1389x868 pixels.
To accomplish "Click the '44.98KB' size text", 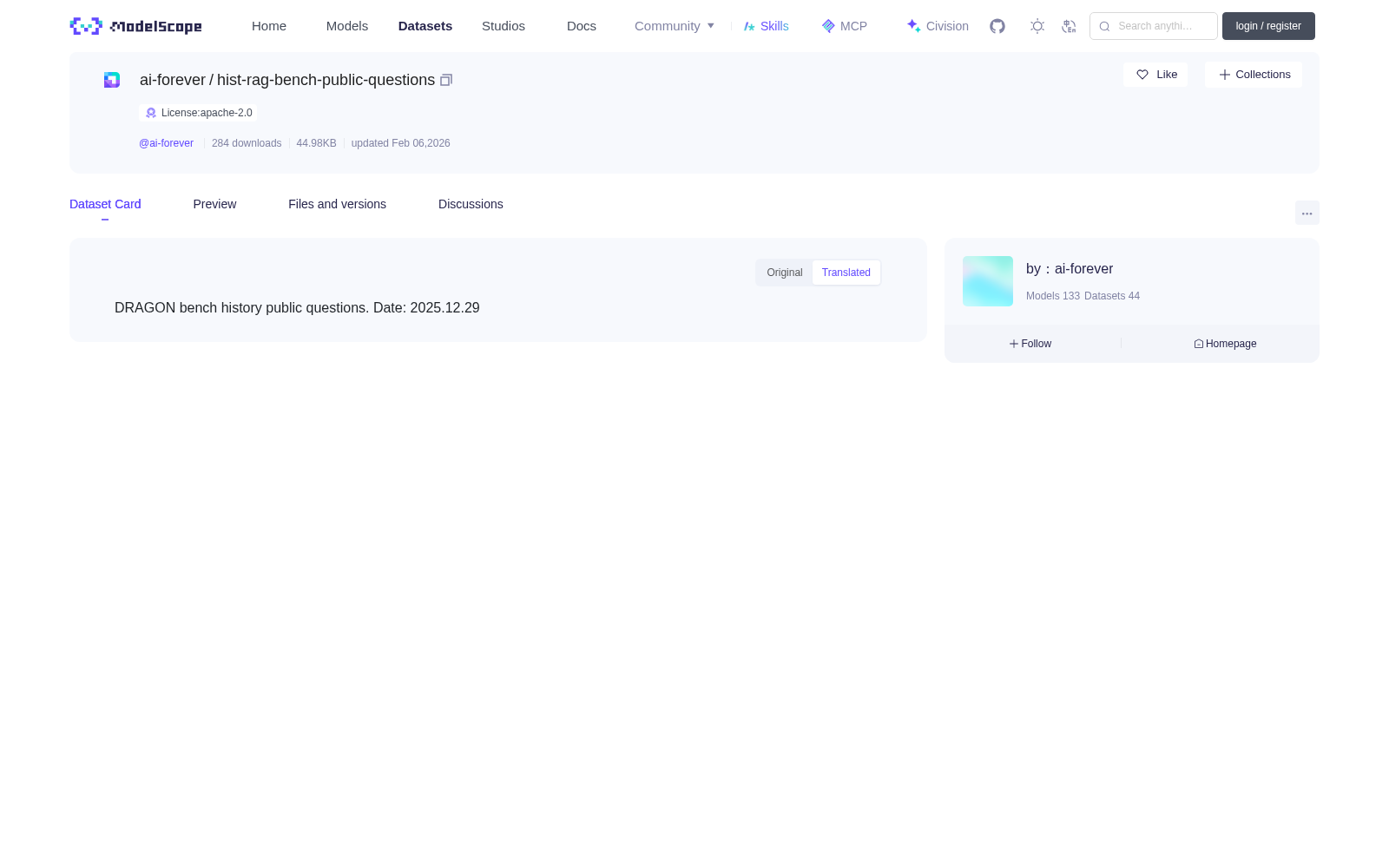I will pyautogui.click(x=316, y=143).
